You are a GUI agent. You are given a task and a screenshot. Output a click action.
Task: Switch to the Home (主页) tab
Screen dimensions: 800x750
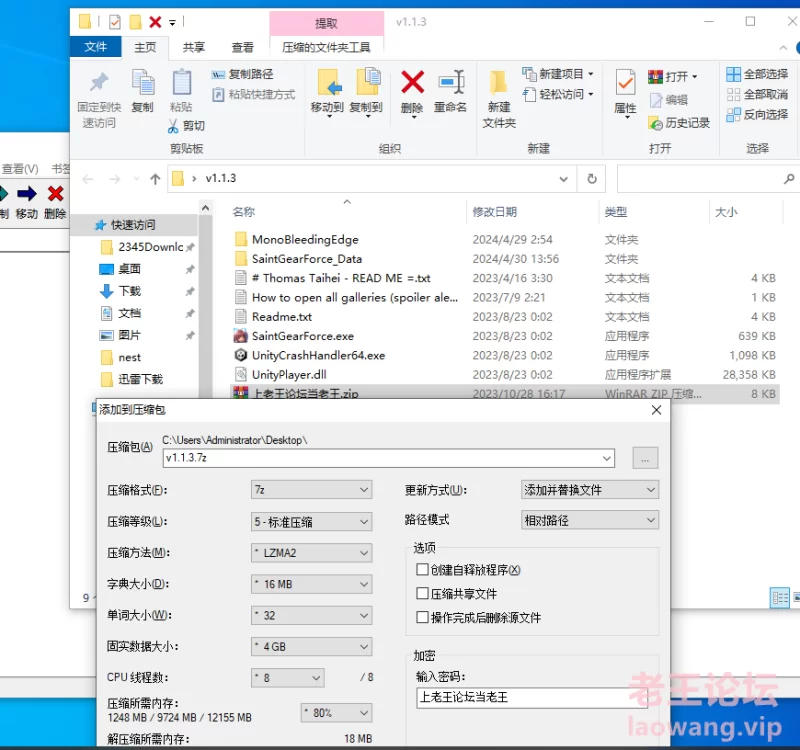(145, 47)
